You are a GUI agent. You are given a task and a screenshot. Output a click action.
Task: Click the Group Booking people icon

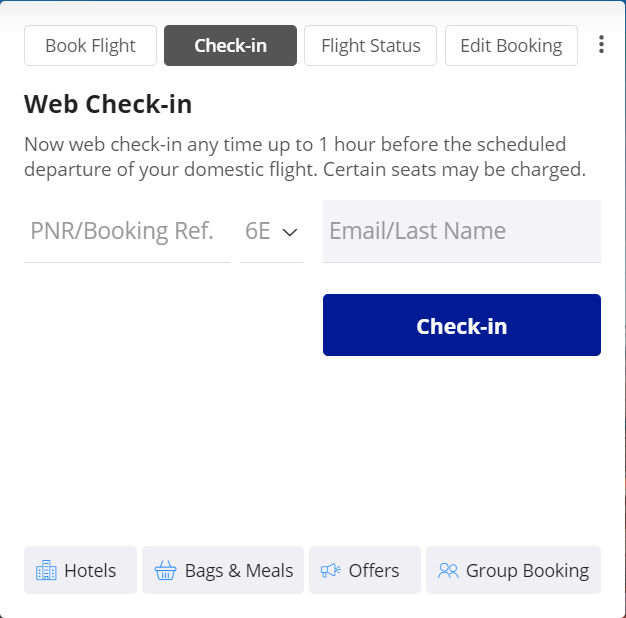coord(448,571)
